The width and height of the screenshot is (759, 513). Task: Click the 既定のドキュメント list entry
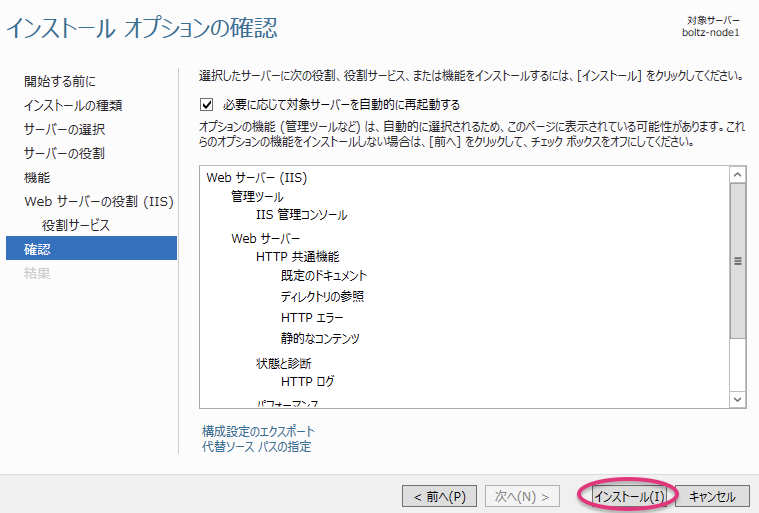(324, 275)
